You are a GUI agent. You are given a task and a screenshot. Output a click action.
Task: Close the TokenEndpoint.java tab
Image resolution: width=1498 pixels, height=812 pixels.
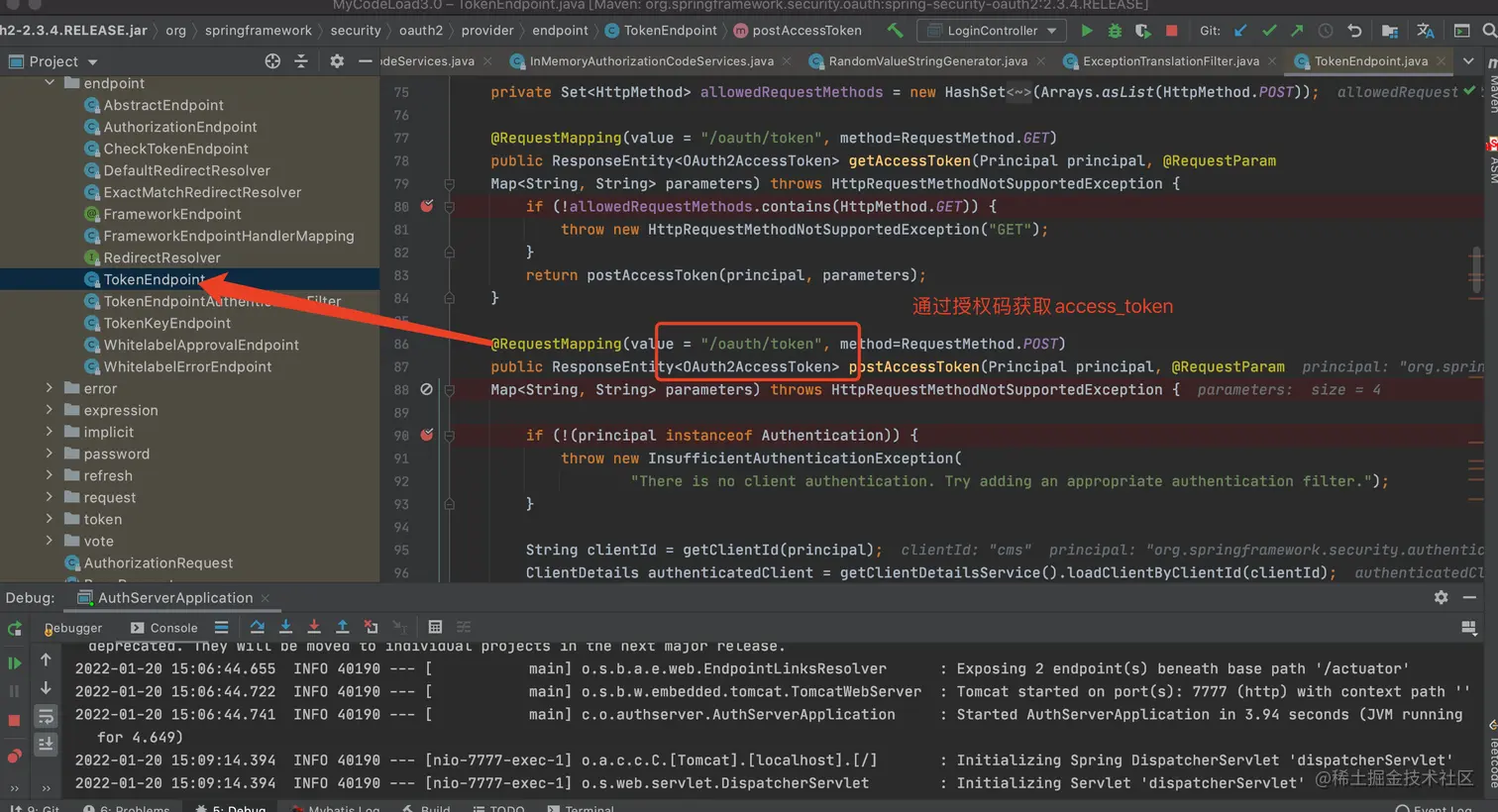pos(1441,61)
